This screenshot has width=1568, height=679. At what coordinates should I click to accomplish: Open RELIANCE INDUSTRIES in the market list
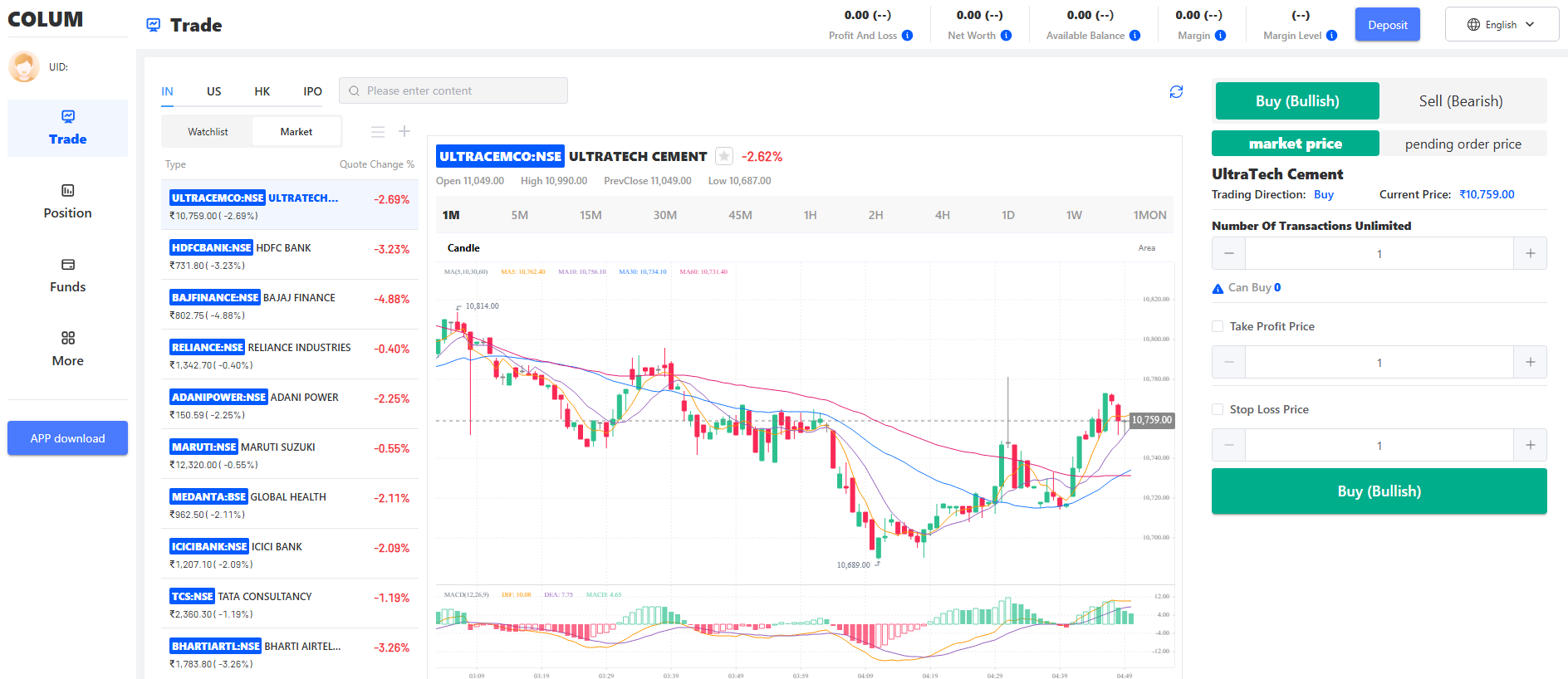point(290,354)
